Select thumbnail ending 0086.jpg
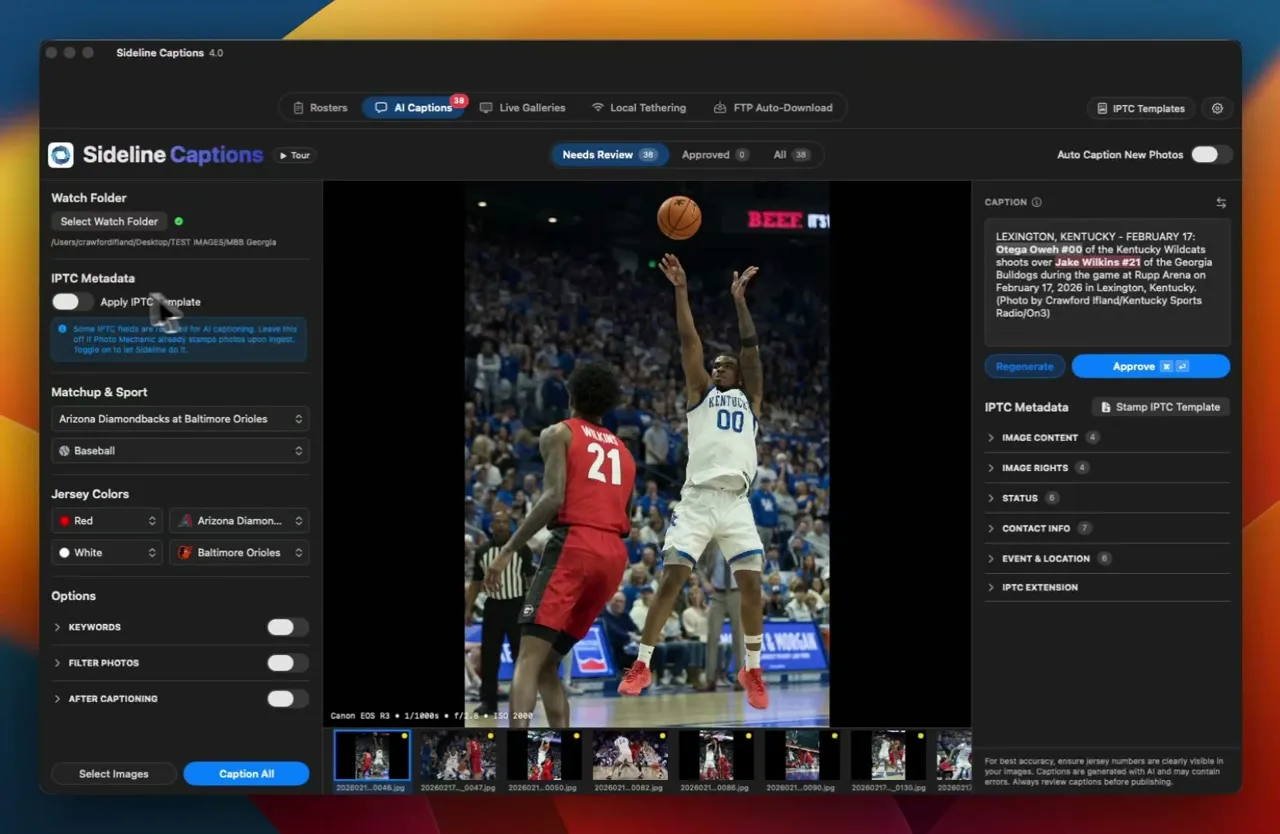This screenshot has width=1280, height=834. click(716, 755)
